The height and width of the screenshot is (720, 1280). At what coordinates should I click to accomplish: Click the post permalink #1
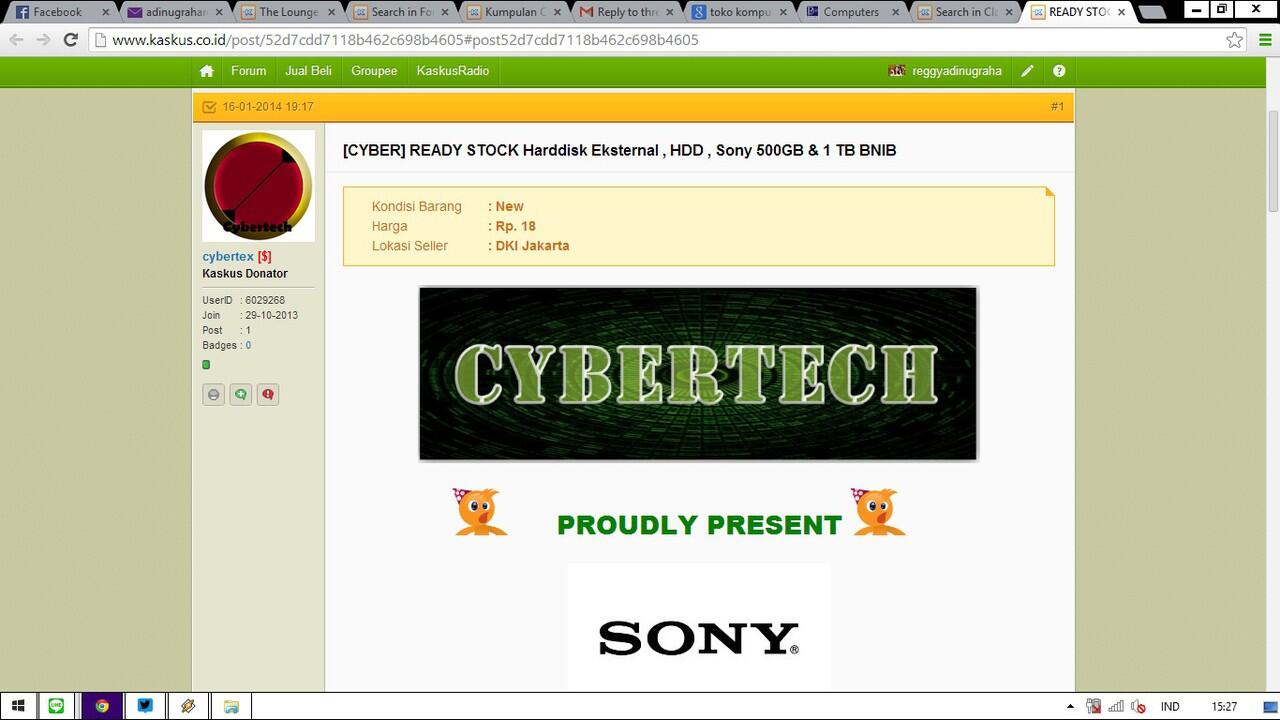click(1057, 107)
